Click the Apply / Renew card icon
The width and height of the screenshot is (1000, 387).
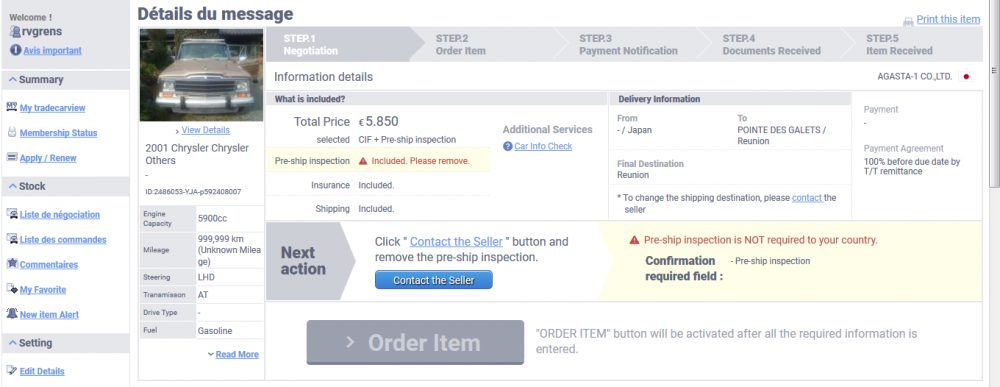[11, 157]
